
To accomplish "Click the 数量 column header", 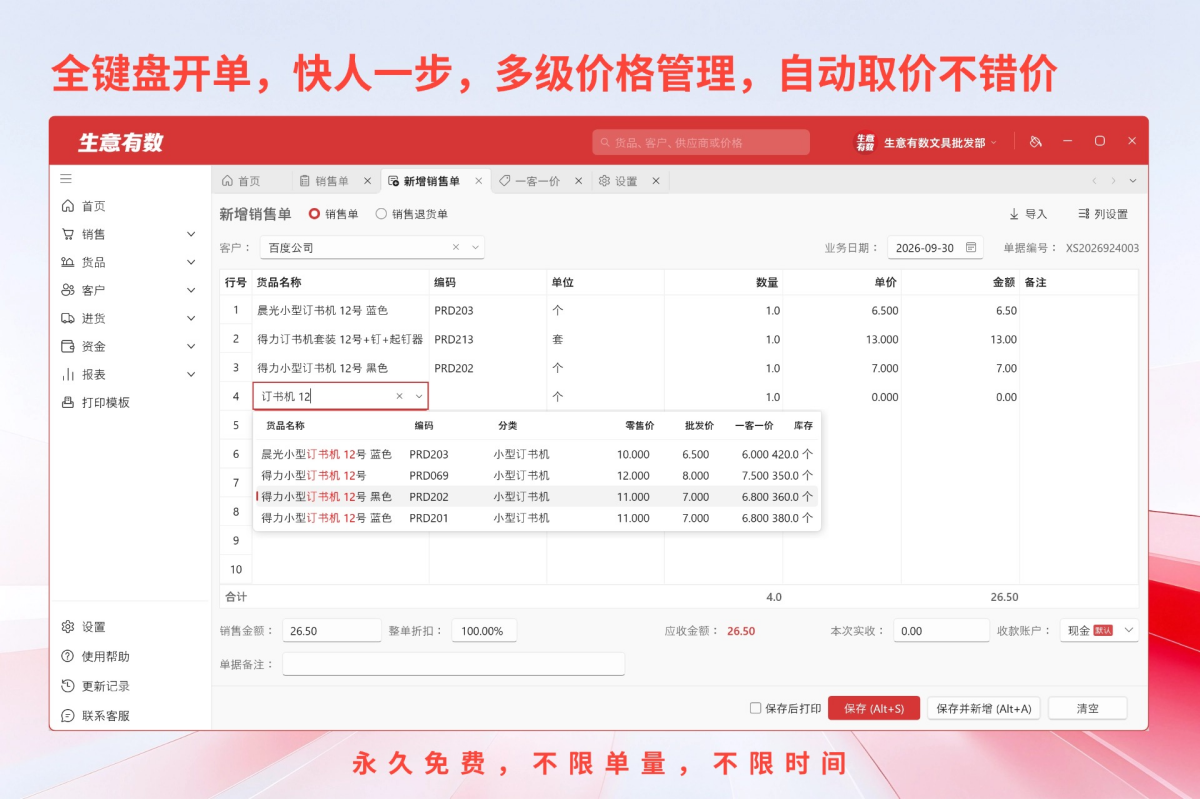I will 724,283.
